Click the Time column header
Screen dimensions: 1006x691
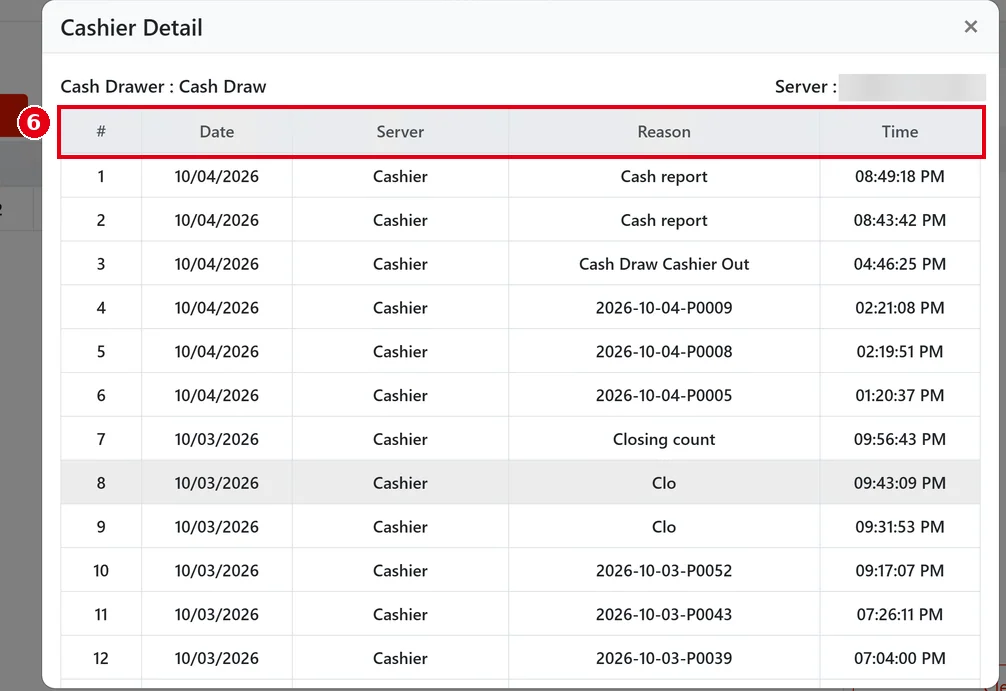pos(899,132)
